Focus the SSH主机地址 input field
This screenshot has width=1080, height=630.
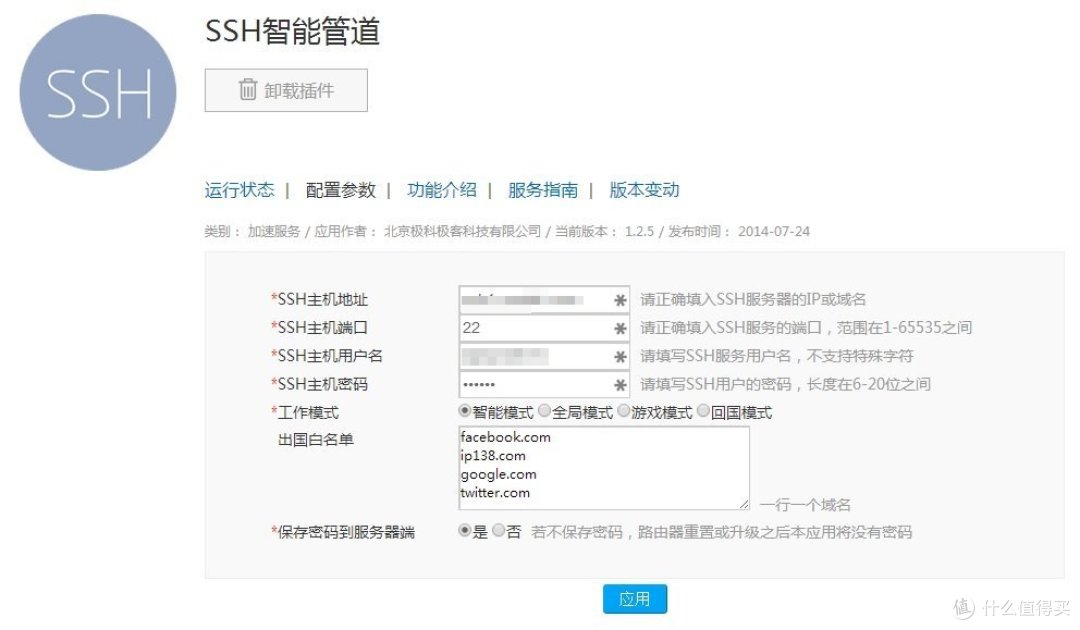[543, 300]
